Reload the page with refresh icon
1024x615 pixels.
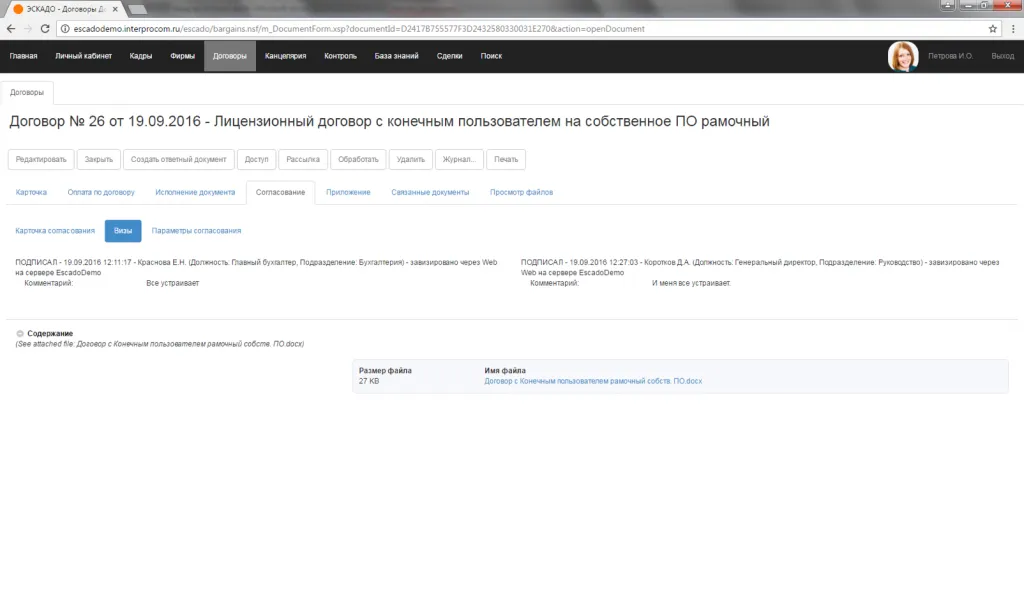pos(45,29)
